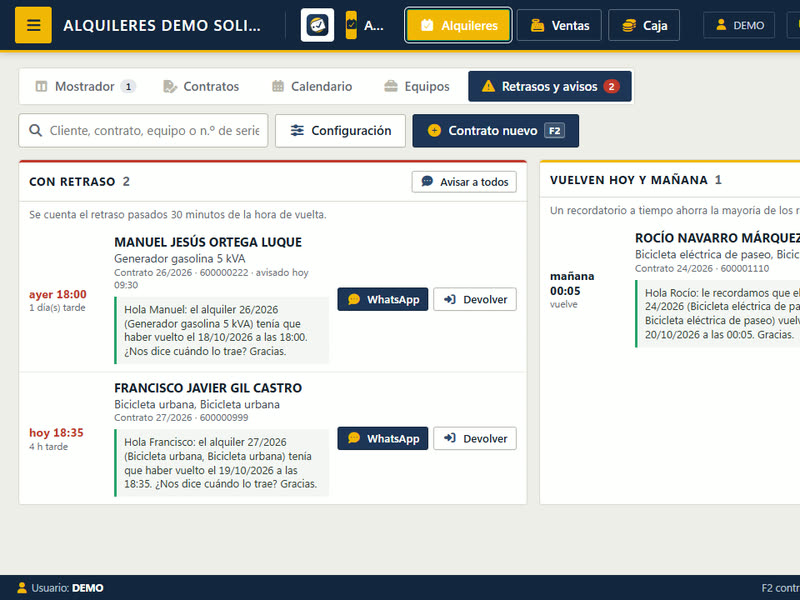This screenshot has height=600, width=800.
Task: Click the "Hola Manuel" message preview
Action: [x=222, y=331]
